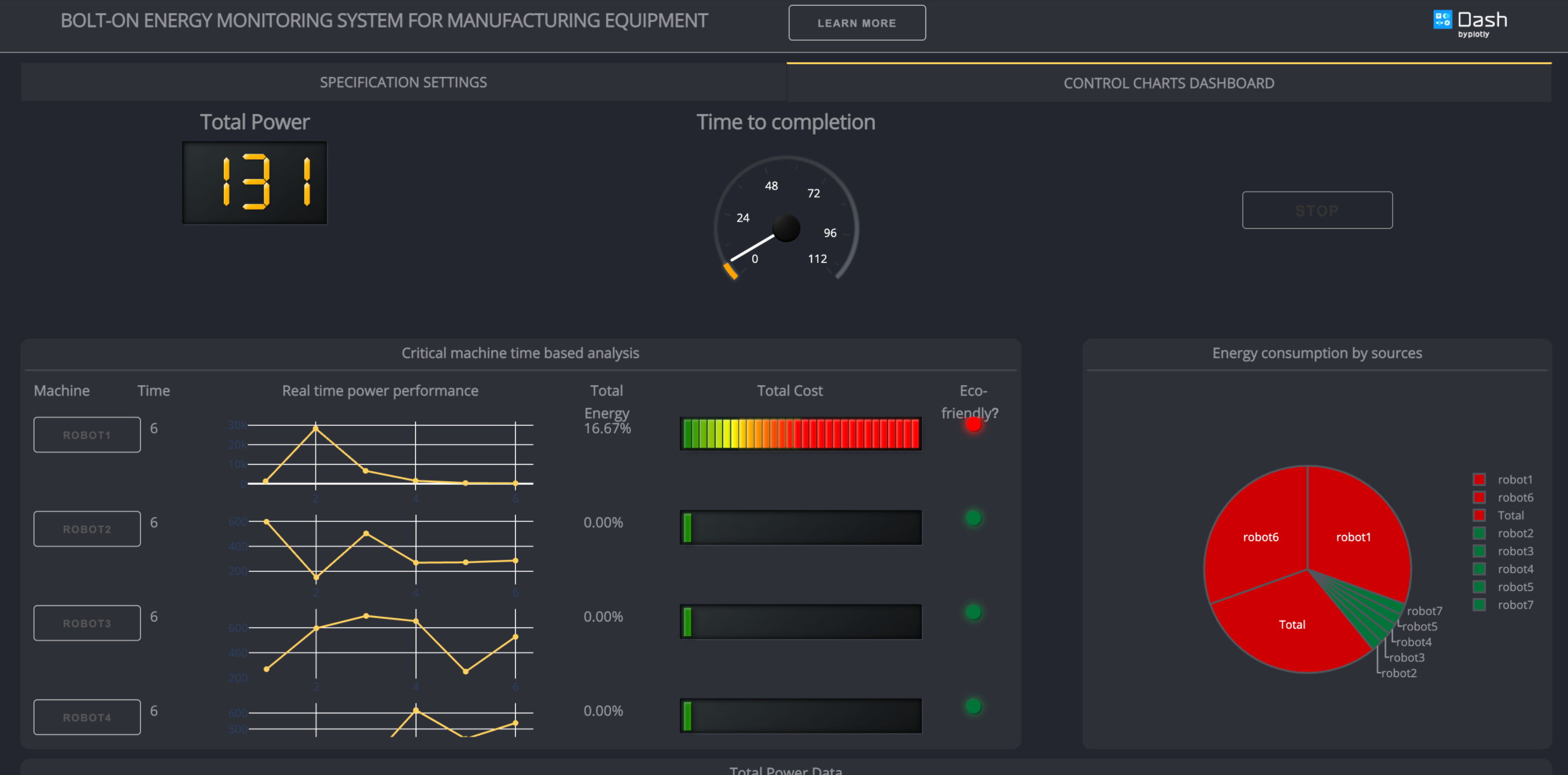Toggle Total in the pie legend

[1498, 515]
